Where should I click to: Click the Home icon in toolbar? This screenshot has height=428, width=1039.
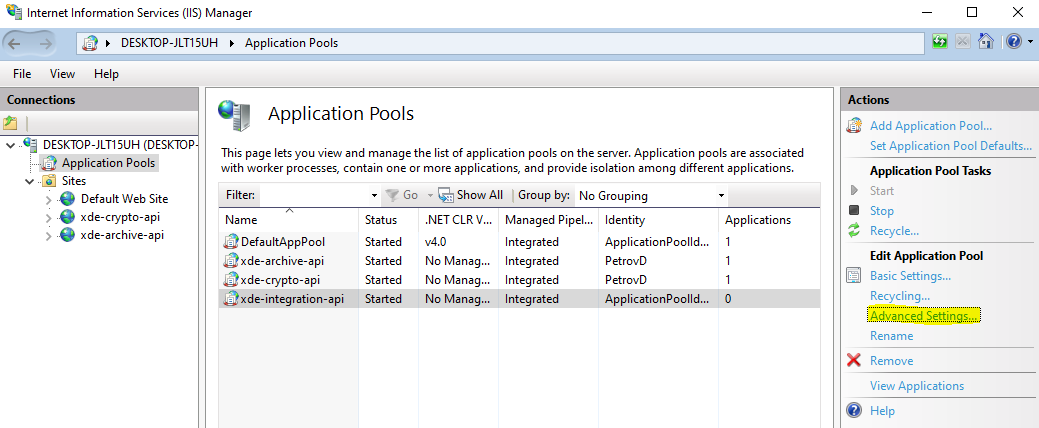(x=986, y=42)
